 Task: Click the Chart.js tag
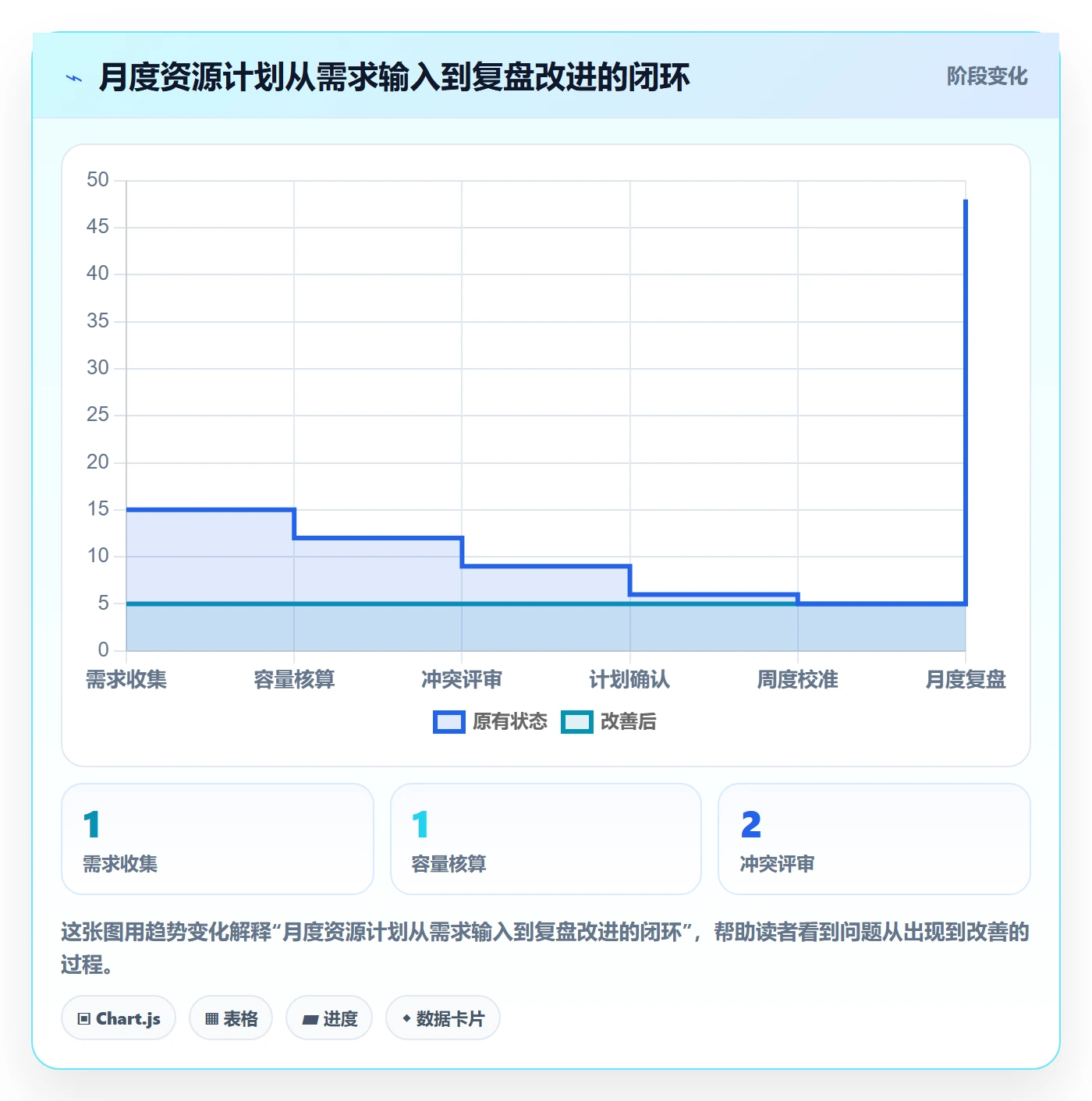(x=119, y=1018)
